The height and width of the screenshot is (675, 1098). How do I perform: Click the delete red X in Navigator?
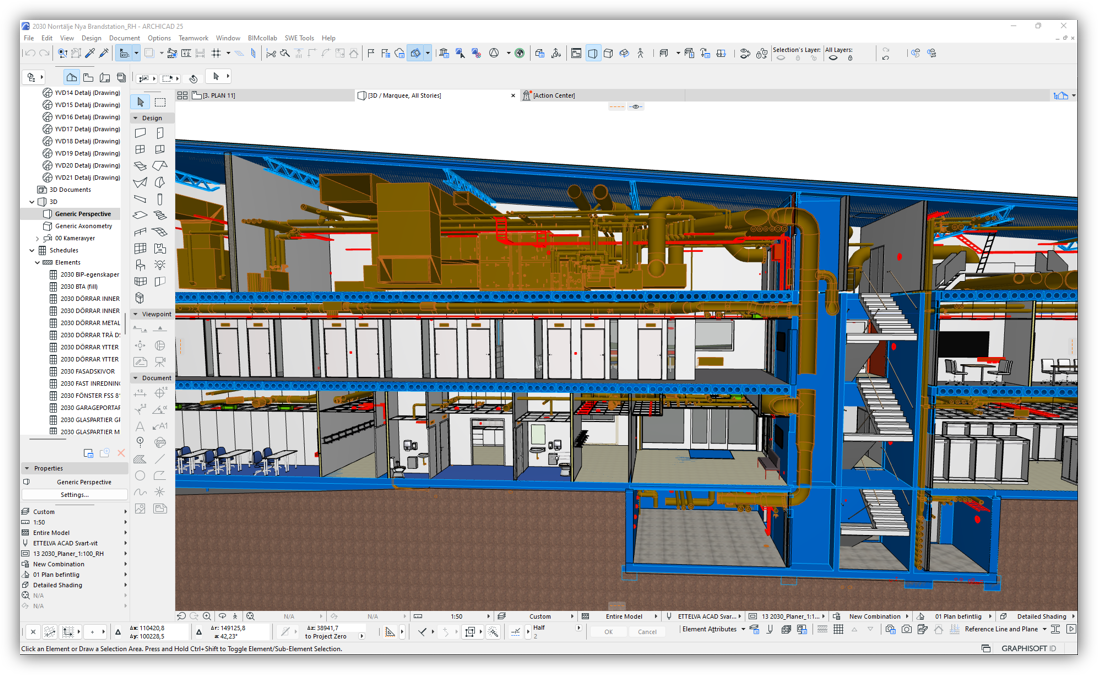[x=121, y=454]
